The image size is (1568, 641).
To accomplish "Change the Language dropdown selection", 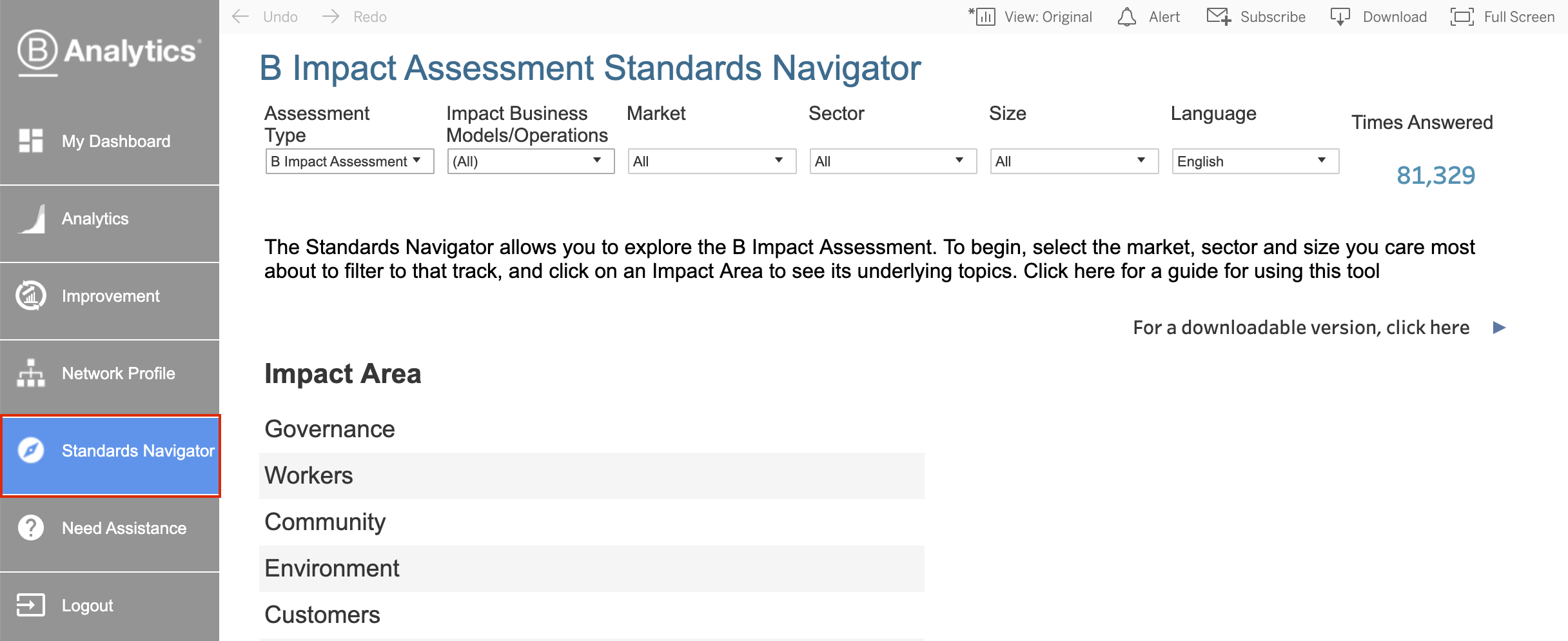I will click(1255, 161).
